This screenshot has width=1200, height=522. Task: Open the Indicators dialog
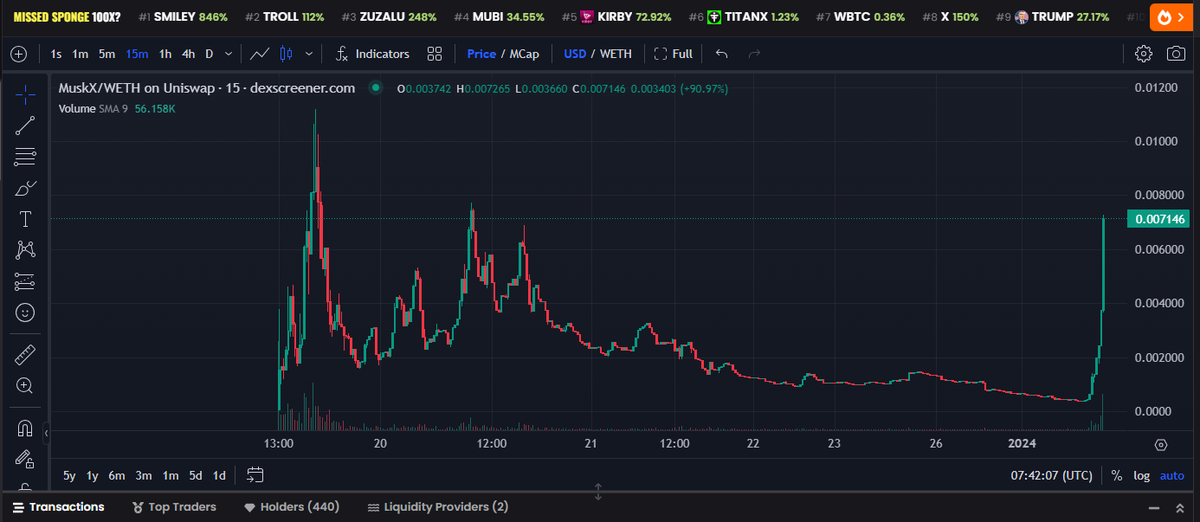pyautogui.click(x=372, y=54)
